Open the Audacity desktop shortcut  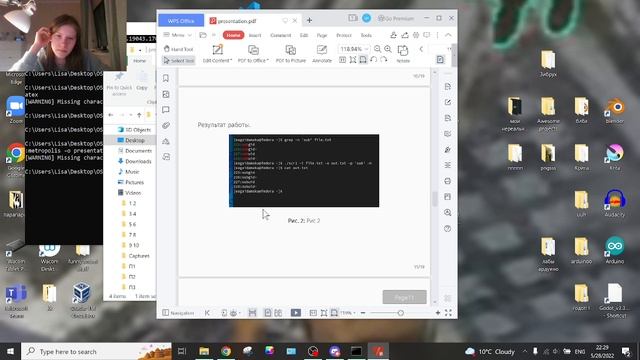pos(615,203)
